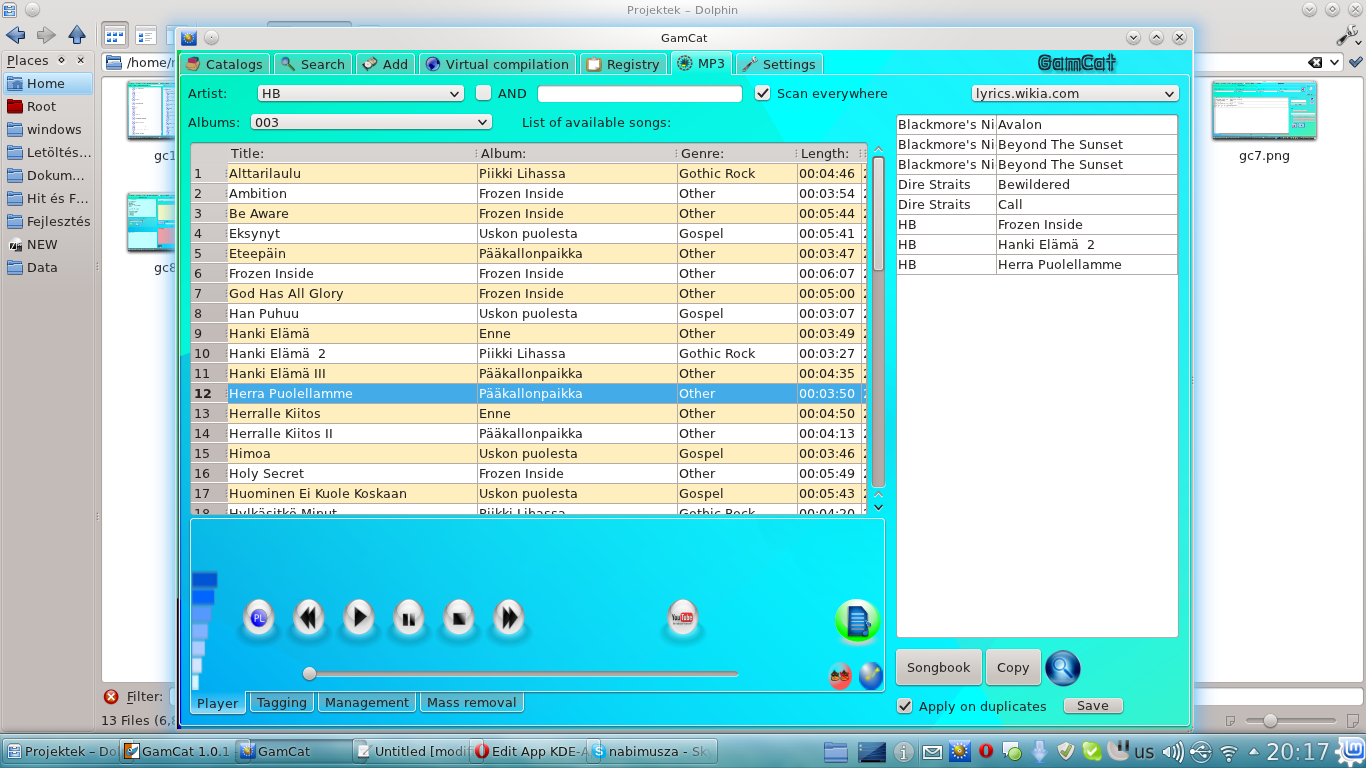1366x768 pixels.
Task: Open the Artist dropdown showing HB
Action: coord(360,93)
